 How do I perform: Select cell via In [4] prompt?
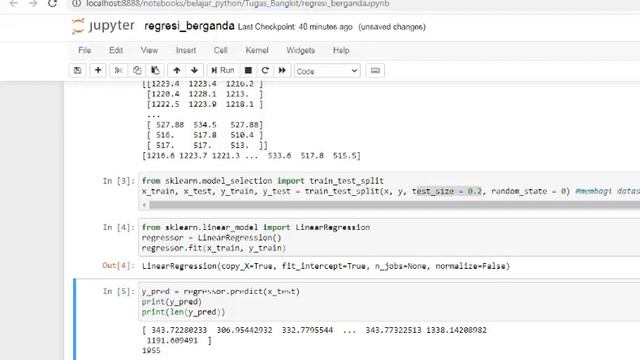click(x=118, y=227)
